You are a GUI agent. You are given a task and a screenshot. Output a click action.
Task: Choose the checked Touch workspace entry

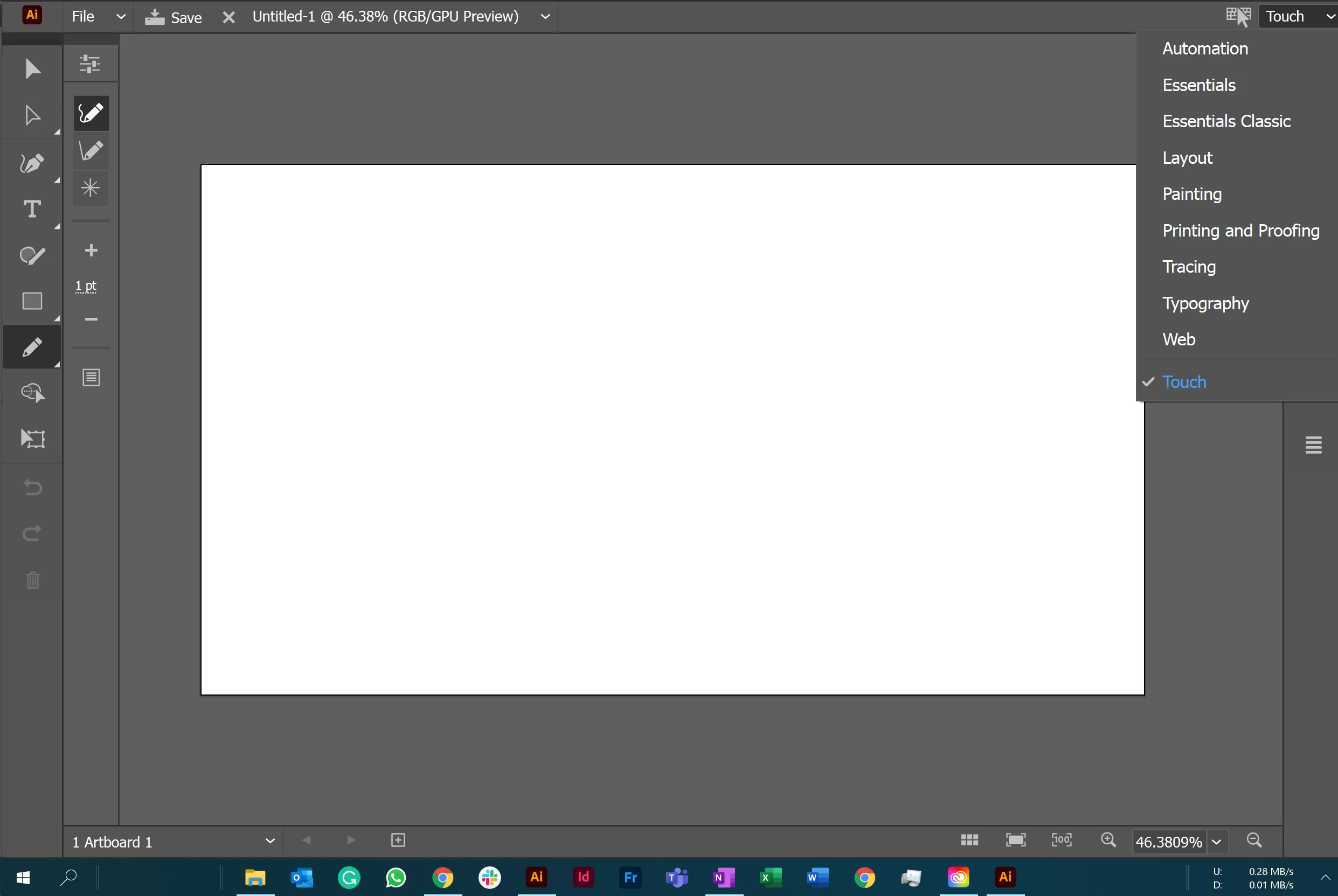pyautogui.click(x=1184, y=381)
